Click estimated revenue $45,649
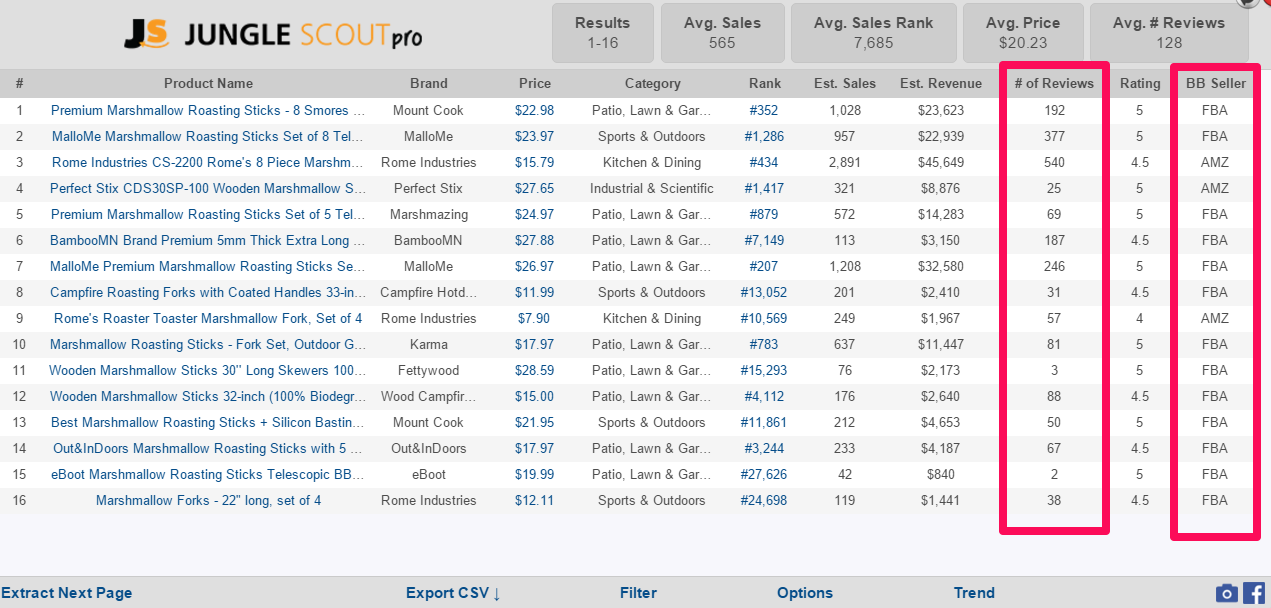The height and width of the screenshot is (608, 1271). coord(941,162)
